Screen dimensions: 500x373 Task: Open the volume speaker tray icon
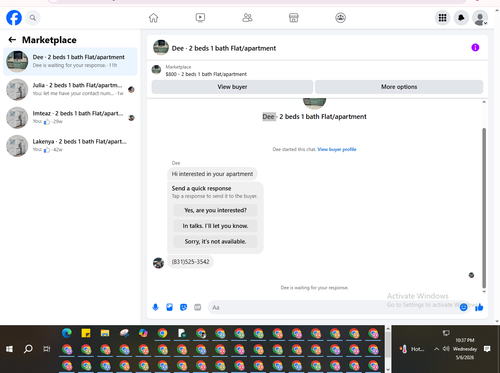pyautogui.click(x=446, y=349)
